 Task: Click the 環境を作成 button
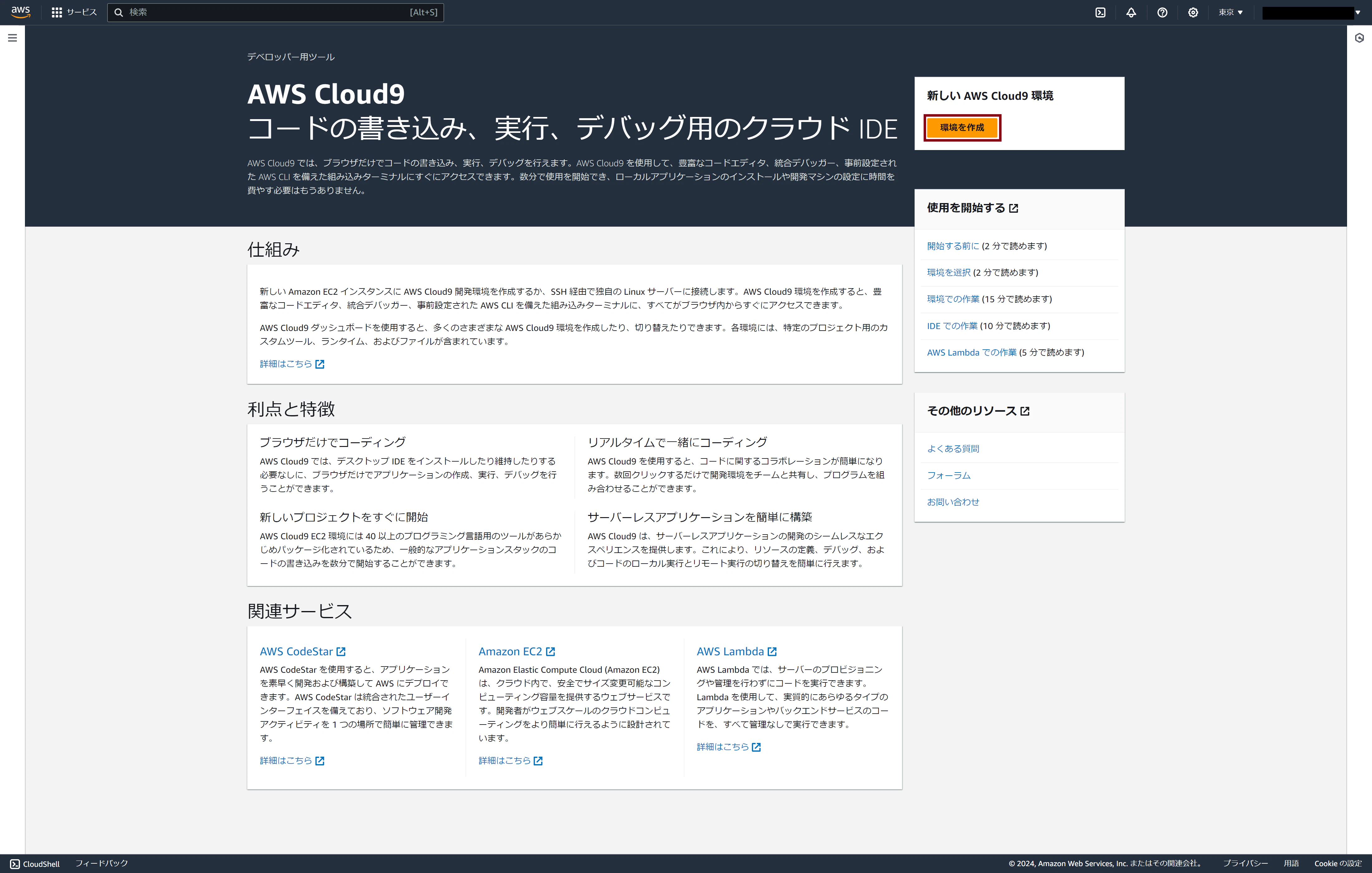(962, 128)
